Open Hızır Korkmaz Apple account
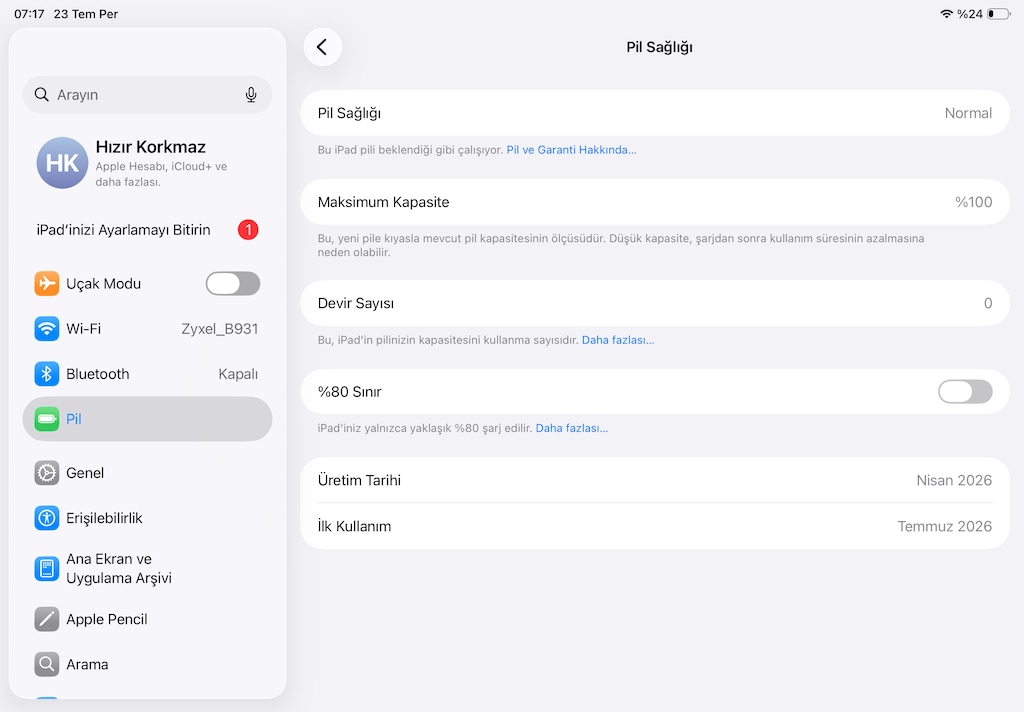1024x712 pixels. coord(147,163)
